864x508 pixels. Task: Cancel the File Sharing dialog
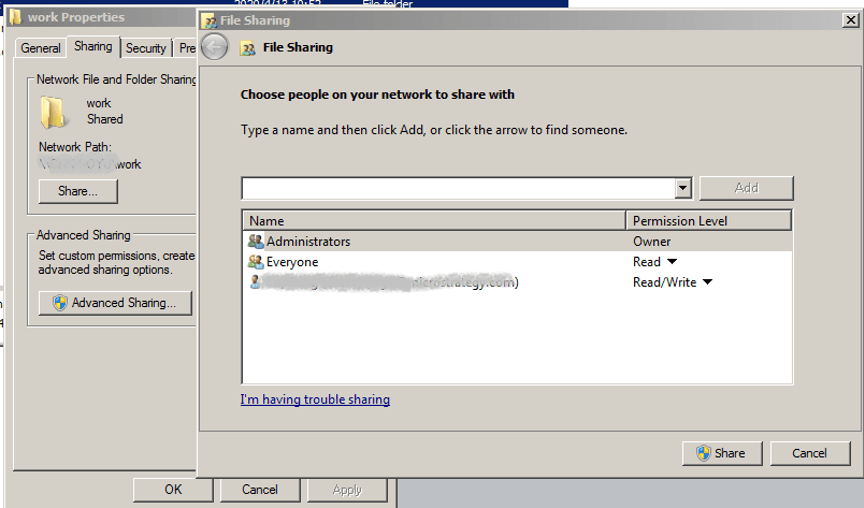click(809, 453)
